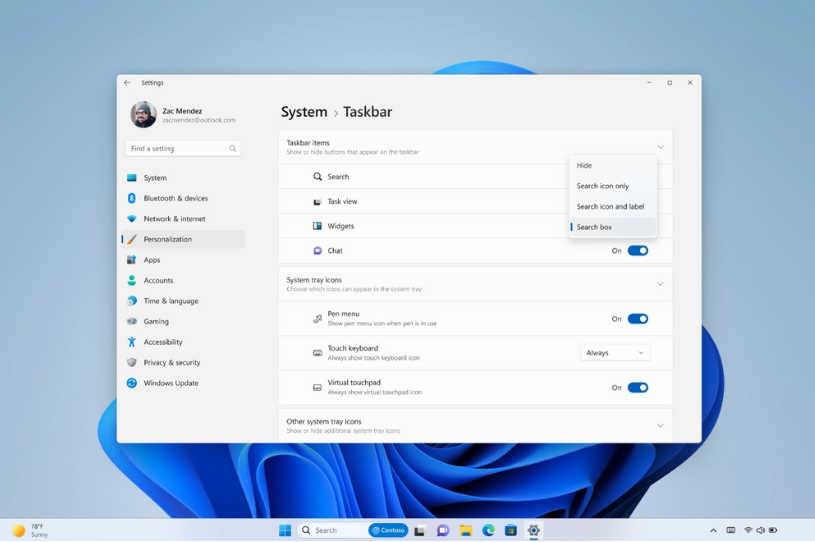Click the Find a setting search field
Screen dimensions: 815x542
tap(178, 148)
